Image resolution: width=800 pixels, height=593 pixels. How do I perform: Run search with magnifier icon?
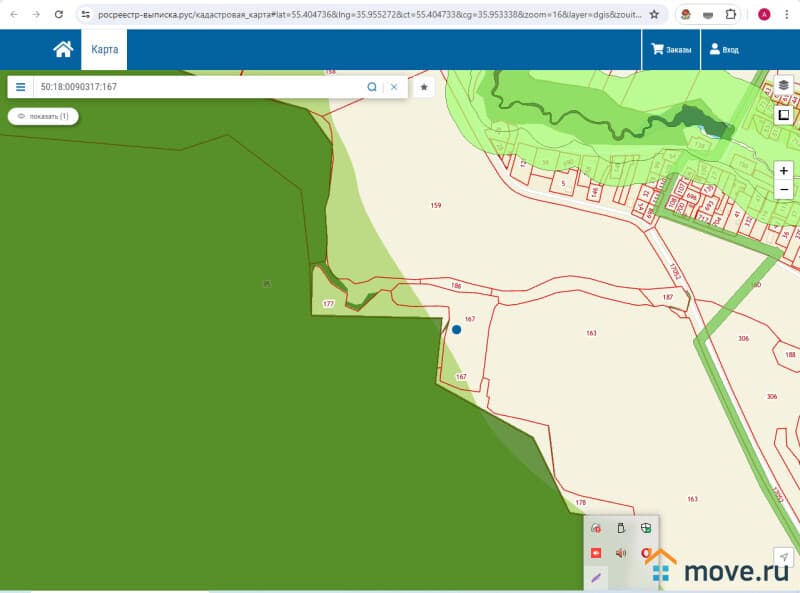tap(372, 87)
